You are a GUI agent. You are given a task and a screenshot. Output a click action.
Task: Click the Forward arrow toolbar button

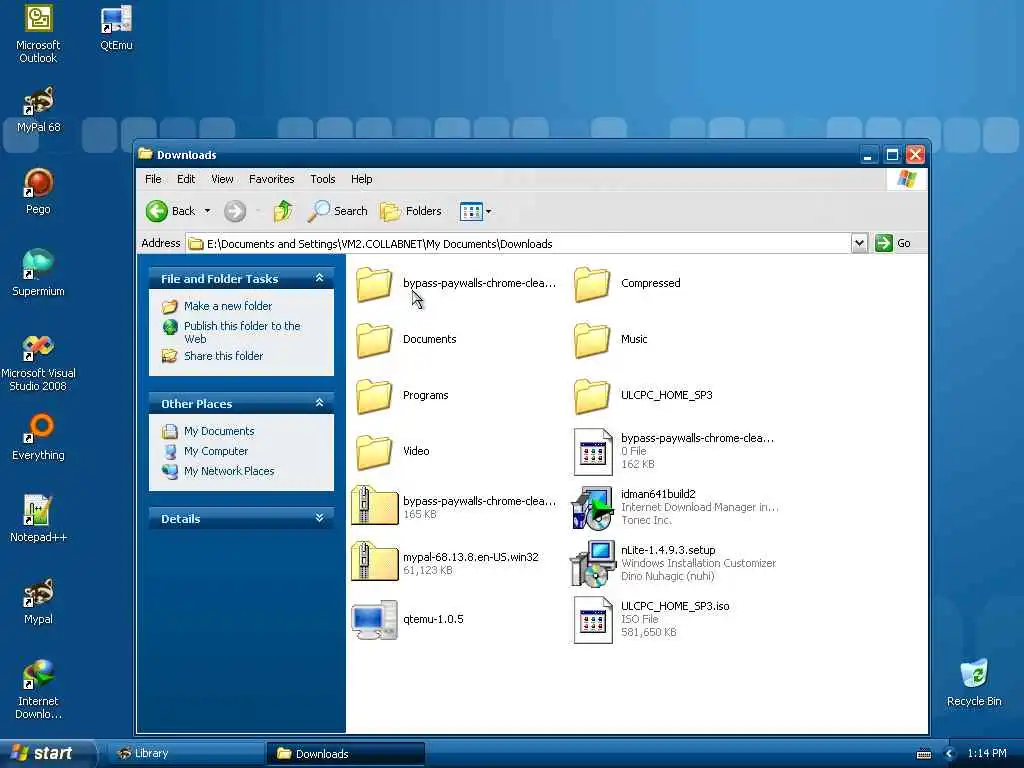point(235,211)
